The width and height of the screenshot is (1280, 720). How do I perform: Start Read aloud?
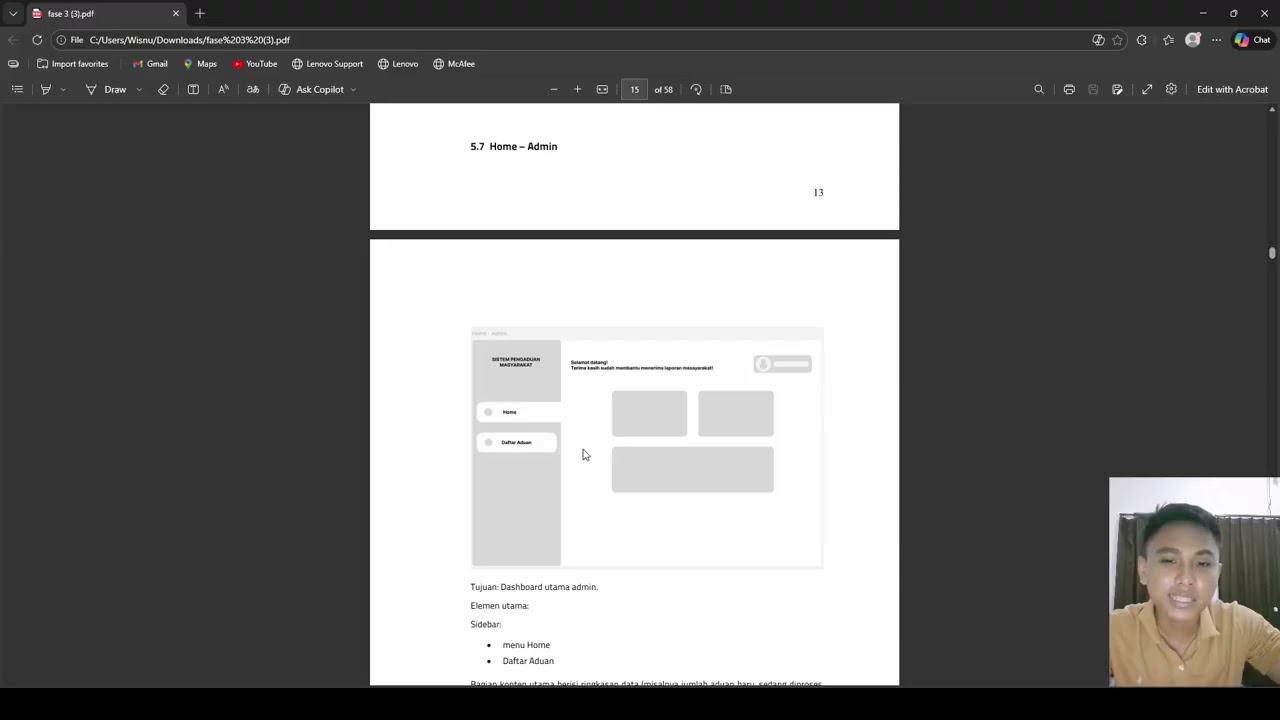pyautogui.click(x=223, y=89)
